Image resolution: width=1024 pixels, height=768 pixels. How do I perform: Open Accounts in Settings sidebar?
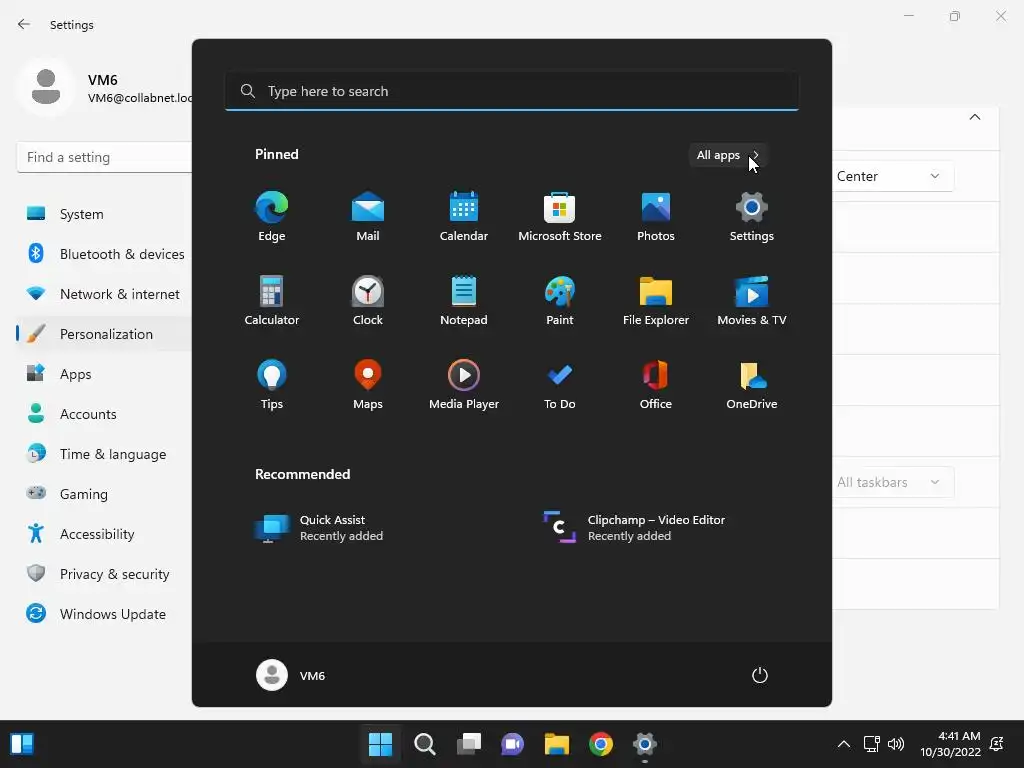(104, 414)
